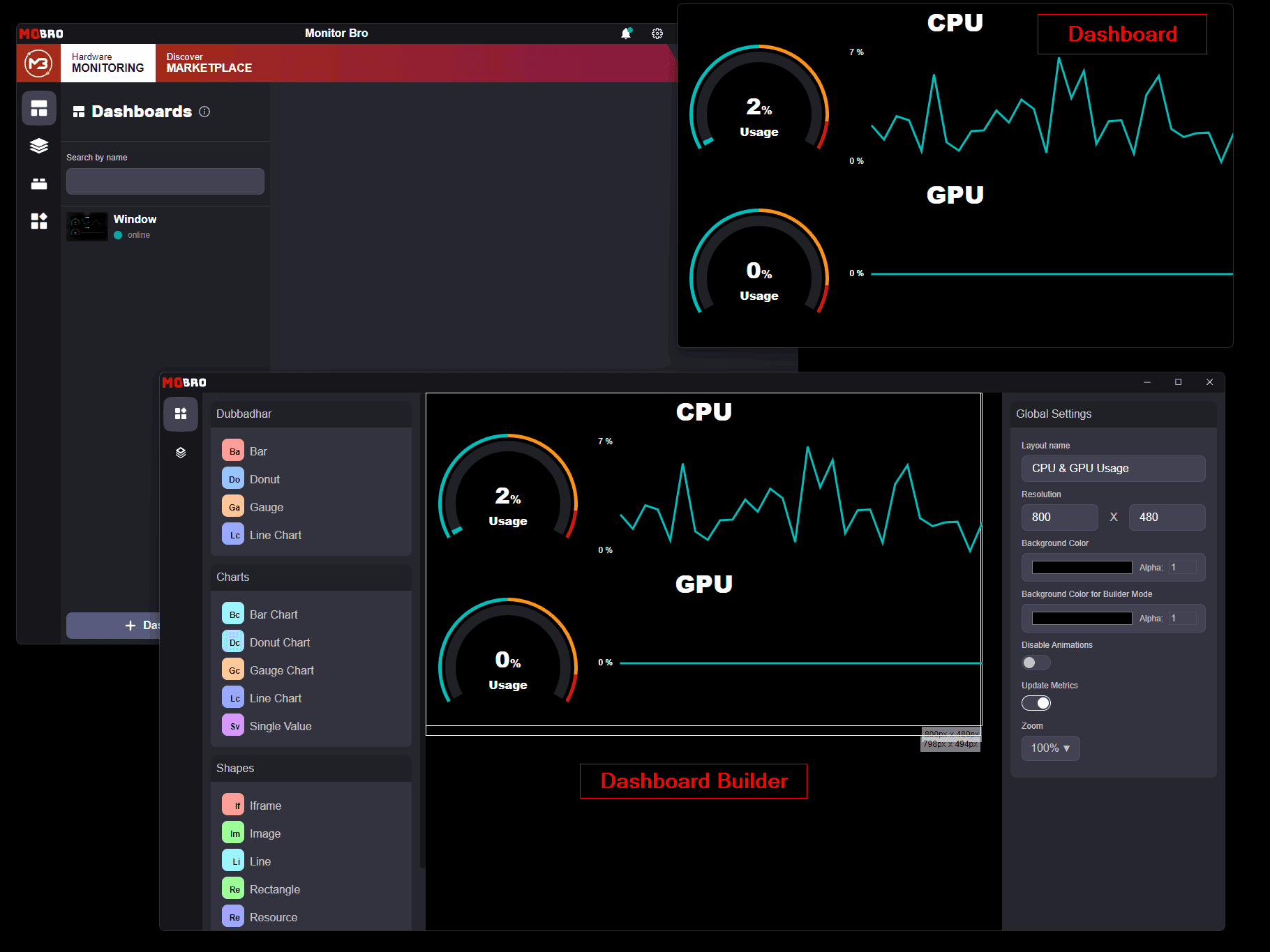Open the brick-shaped sidebar icon in Monitor Bro
1270x952 pixels.
click(39, 183)
